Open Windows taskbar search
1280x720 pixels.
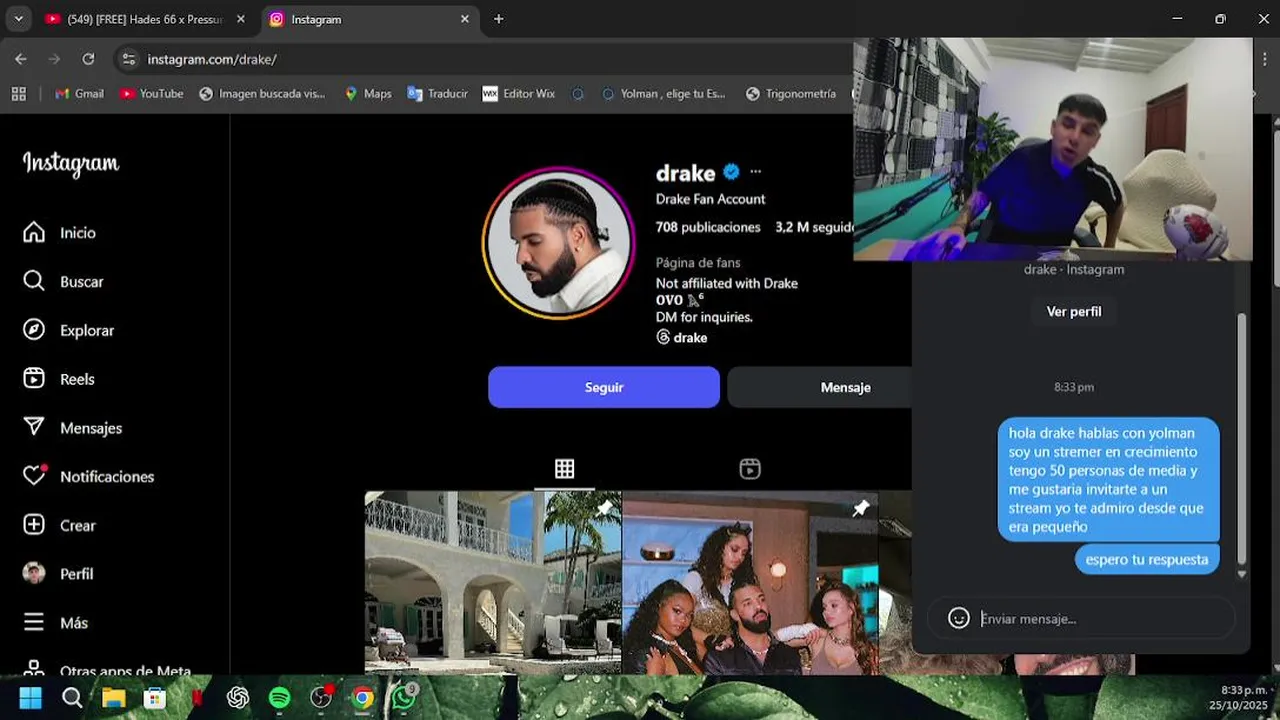click(72, 697)
